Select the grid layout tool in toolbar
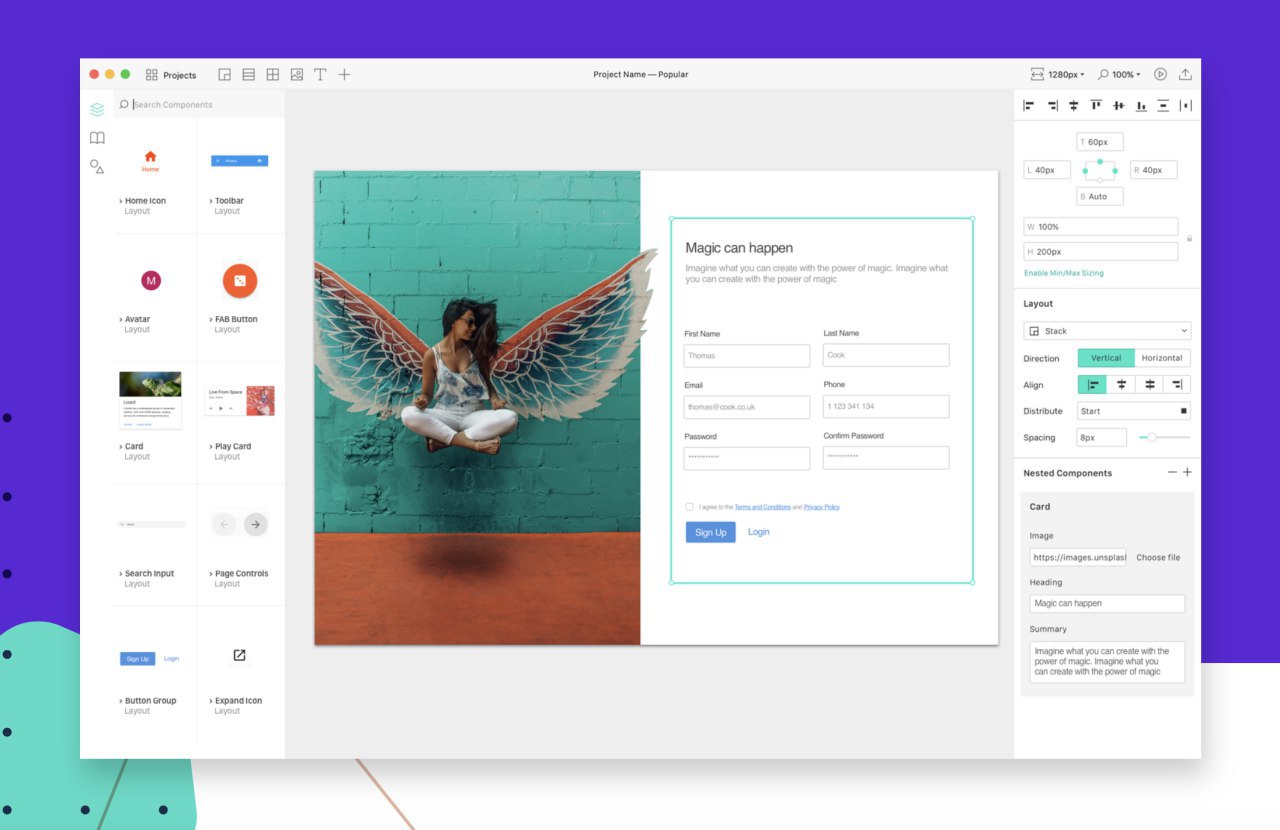The width and height of the screenshot is (1280, 830). point(272,75)
